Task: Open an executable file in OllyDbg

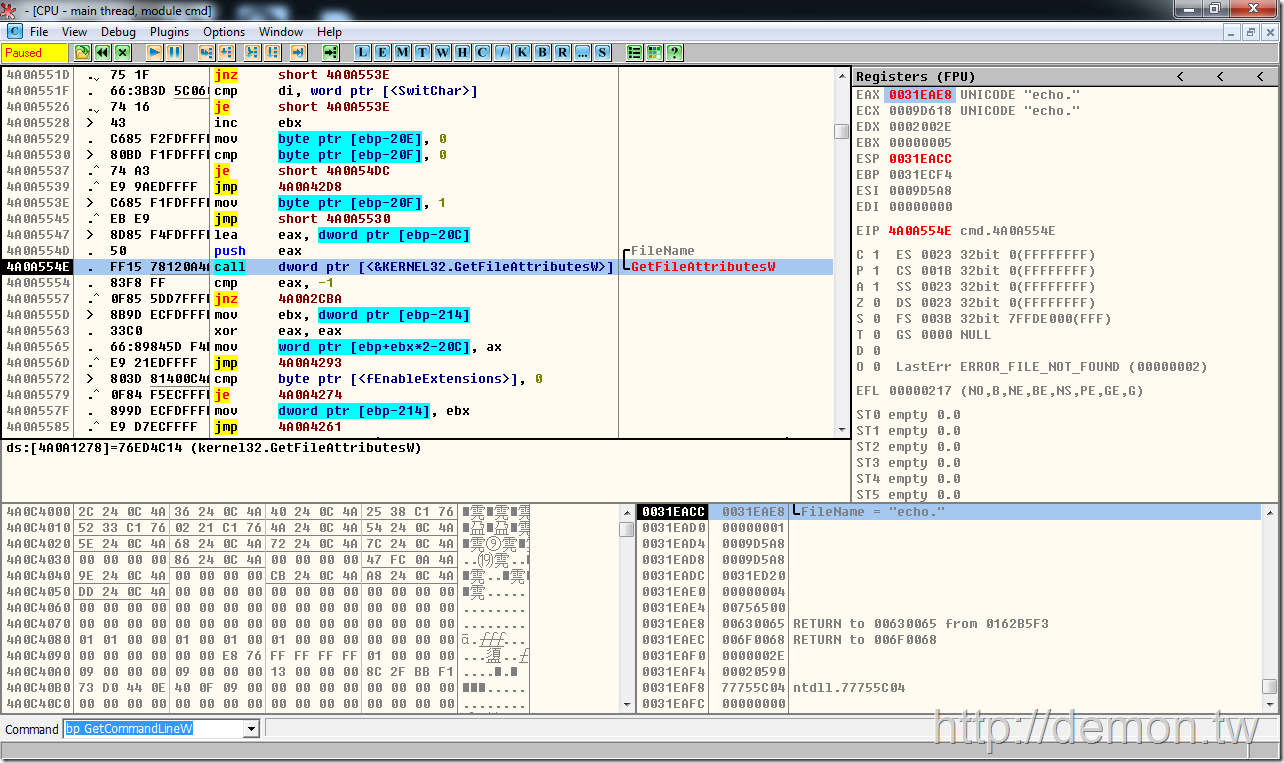Action: coord(83,52)
